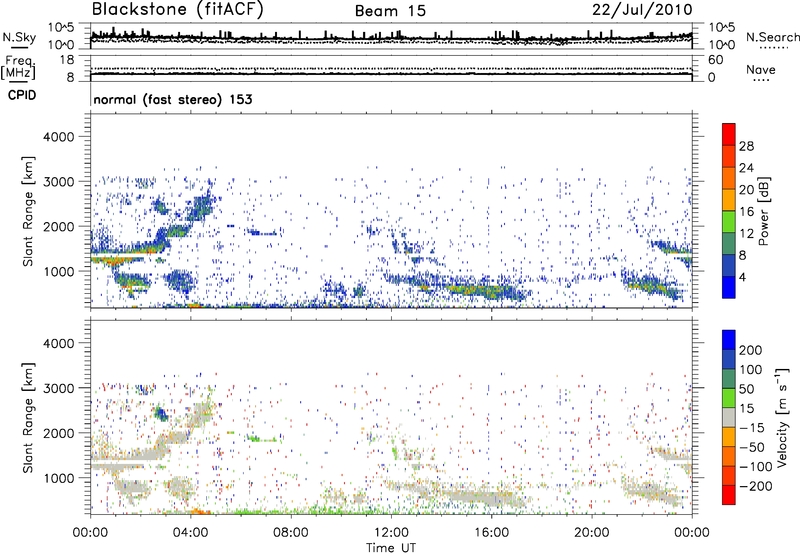Viewport: 800px width, 554px height.
Task: Click "Slant Range [km]" label of velocity panel
Action: pos(28,418)
